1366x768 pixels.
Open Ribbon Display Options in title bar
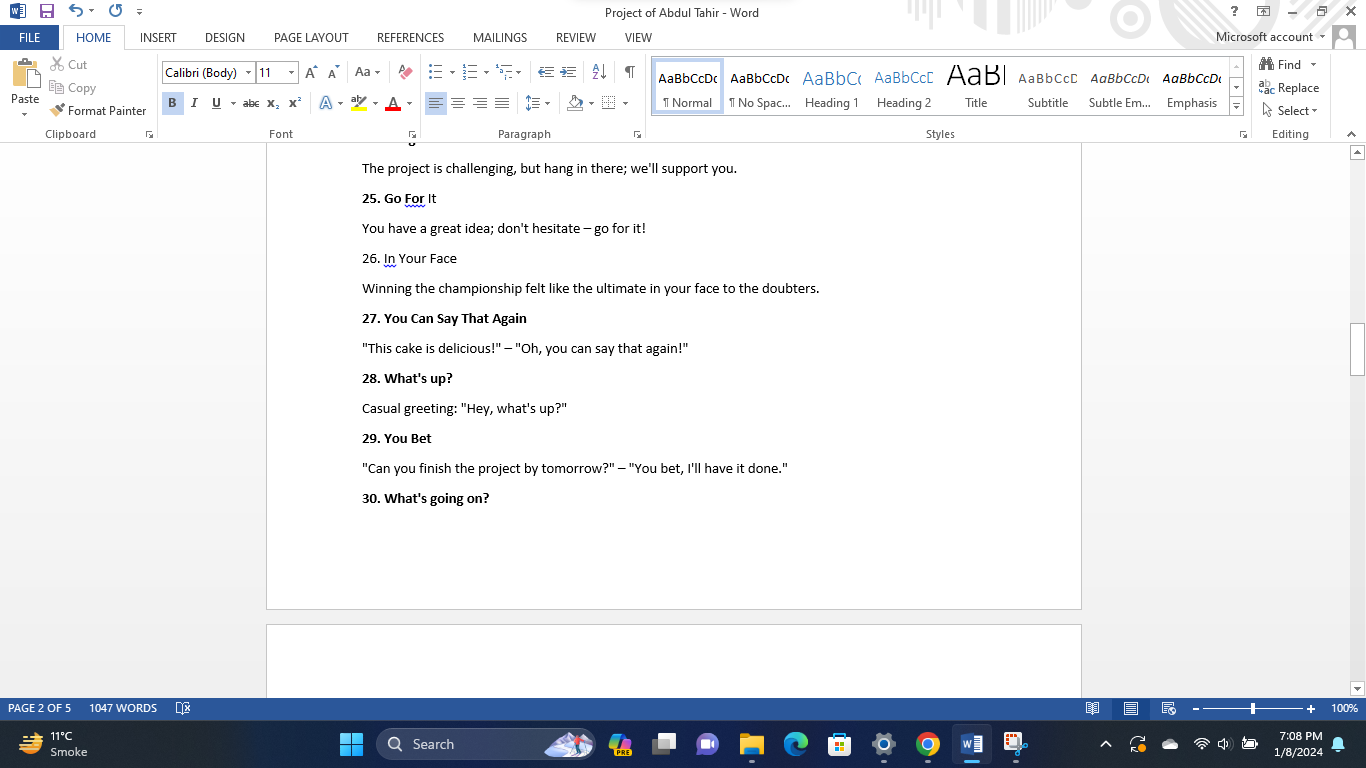(x=1264, y=12)
